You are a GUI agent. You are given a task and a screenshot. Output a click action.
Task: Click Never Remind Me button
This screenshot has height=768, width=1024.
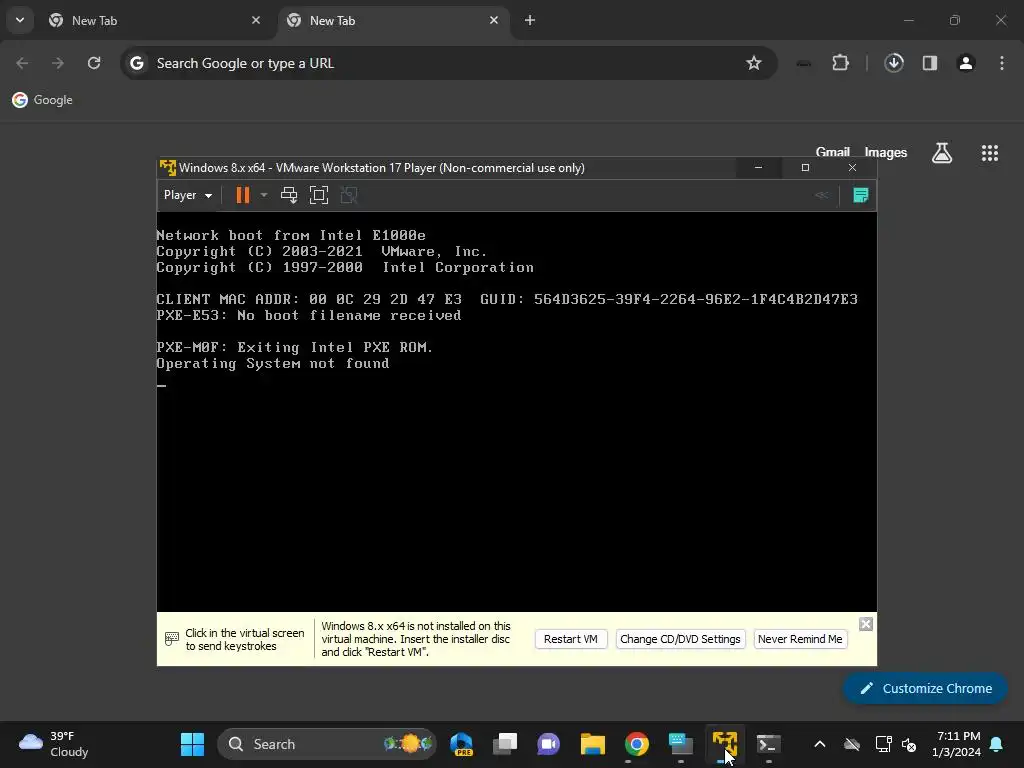[800, 639]
